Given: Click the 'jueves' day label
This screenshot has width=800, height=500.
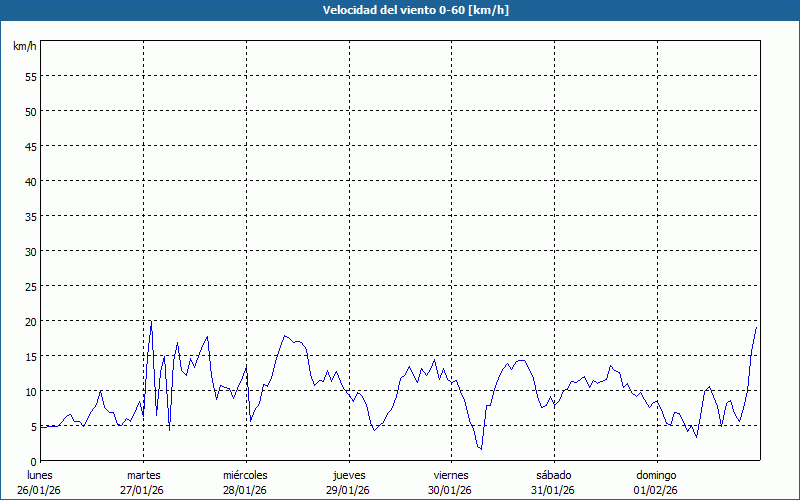Looking at the screenshot, I should tap(348, 475).
